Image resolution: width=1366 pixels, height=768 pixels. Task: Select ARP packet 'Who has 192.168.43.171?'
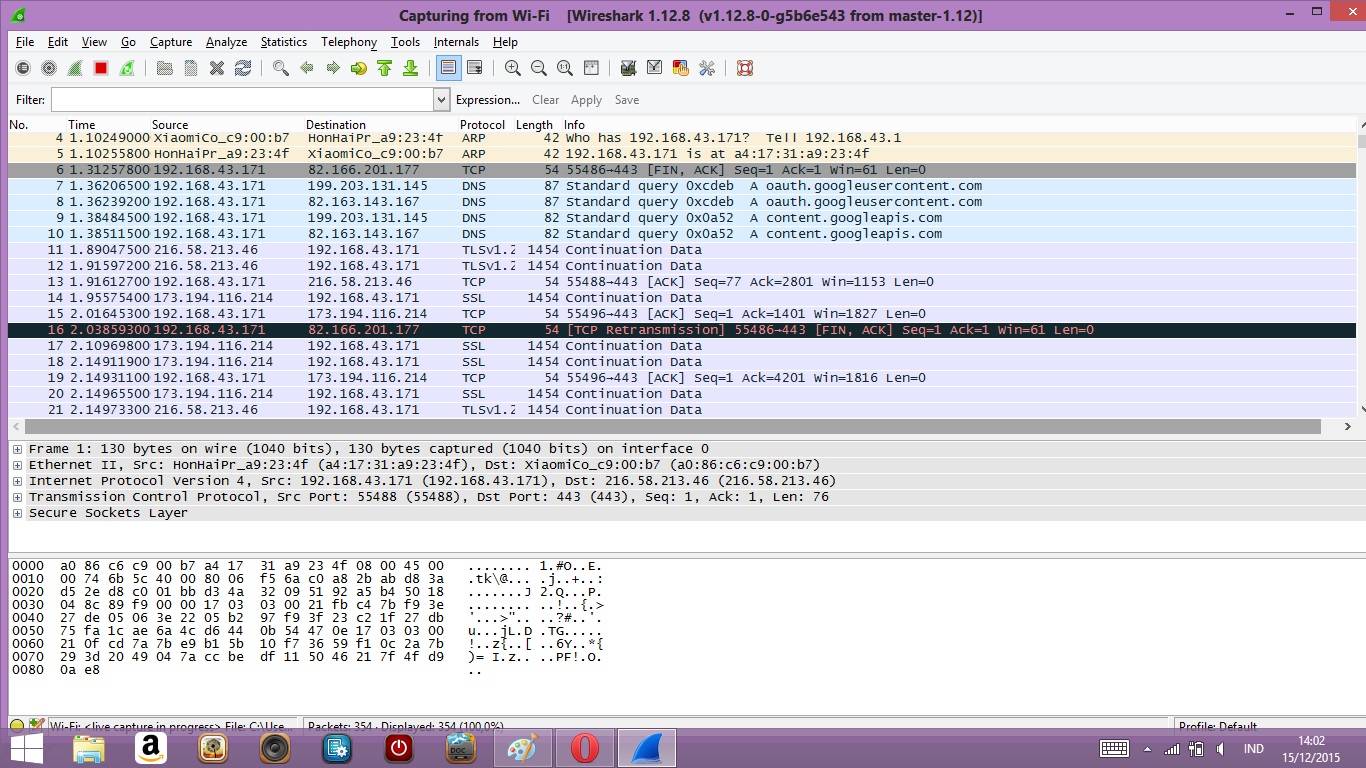pyautogui.click(x=682, y=138)
